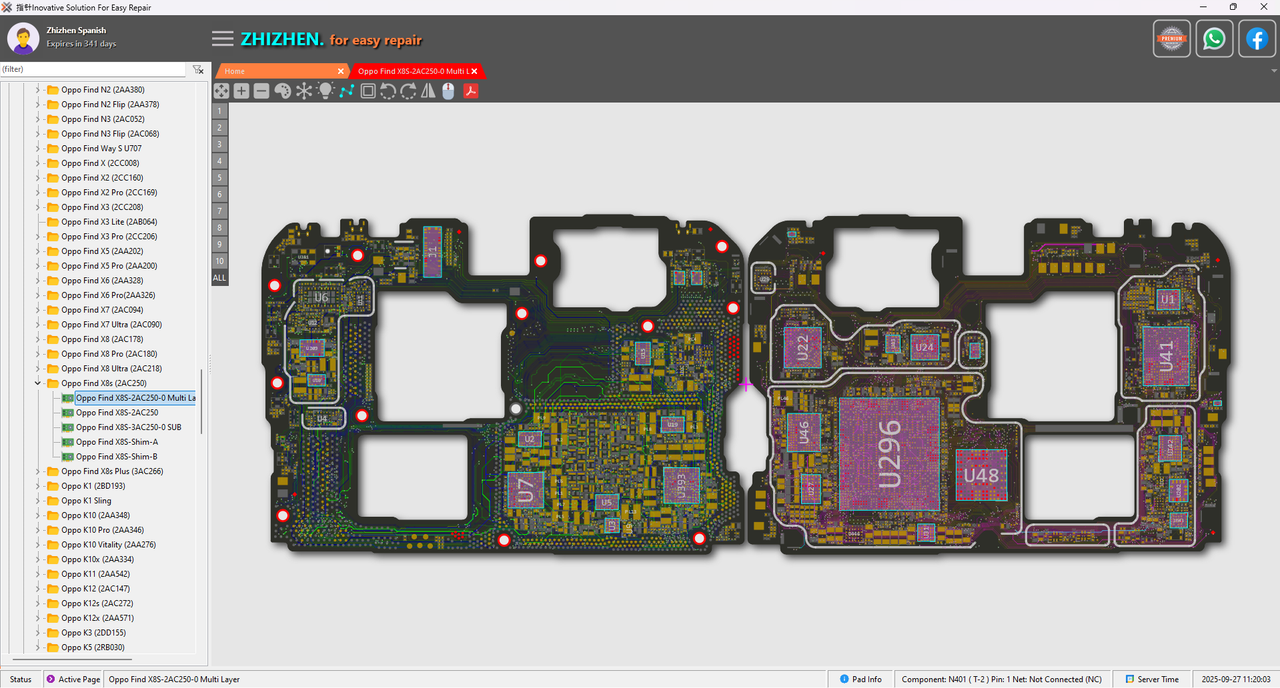
Task: Expand the Oppo Find X5 (2AA202) folder
Action: [x=38, y=251]
